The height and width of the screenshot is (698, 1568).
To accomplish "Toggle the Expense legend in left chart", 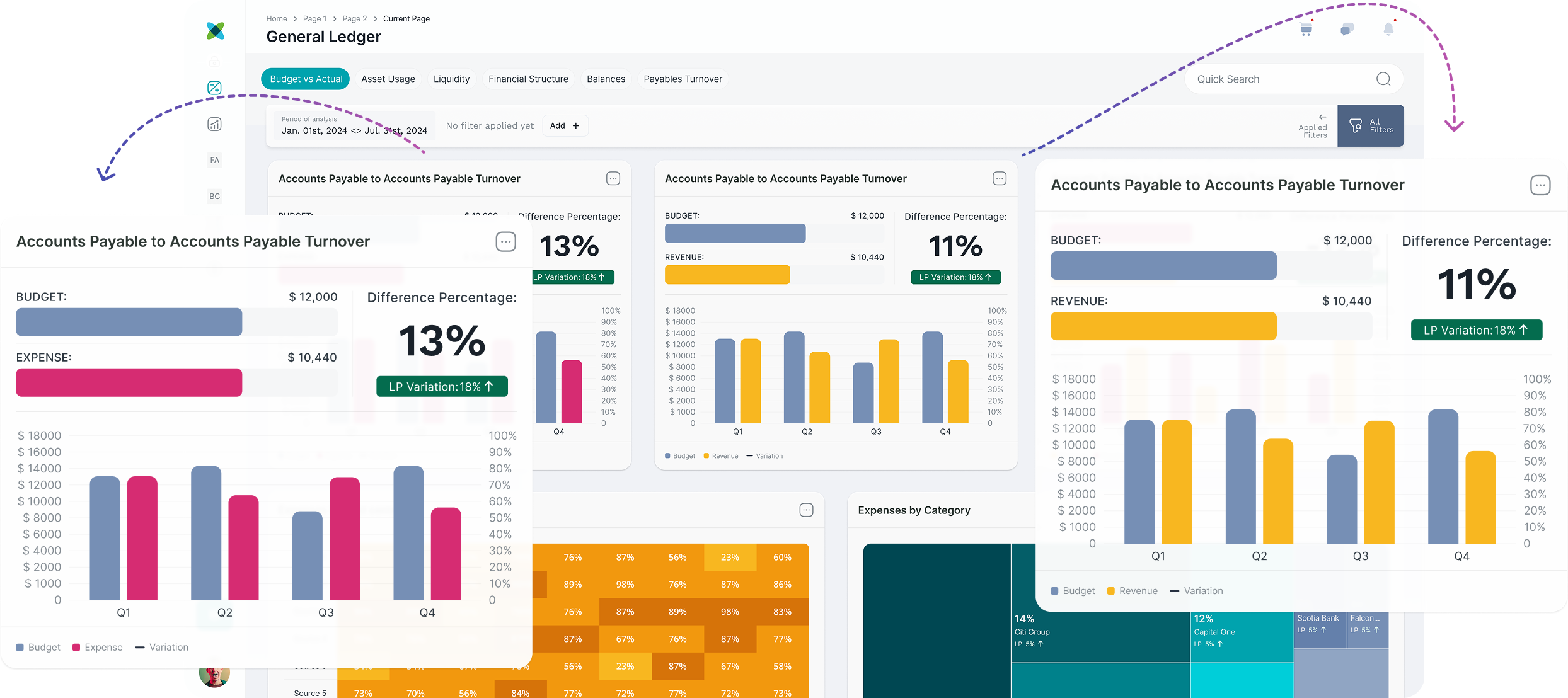I will (x=98, y=647).
